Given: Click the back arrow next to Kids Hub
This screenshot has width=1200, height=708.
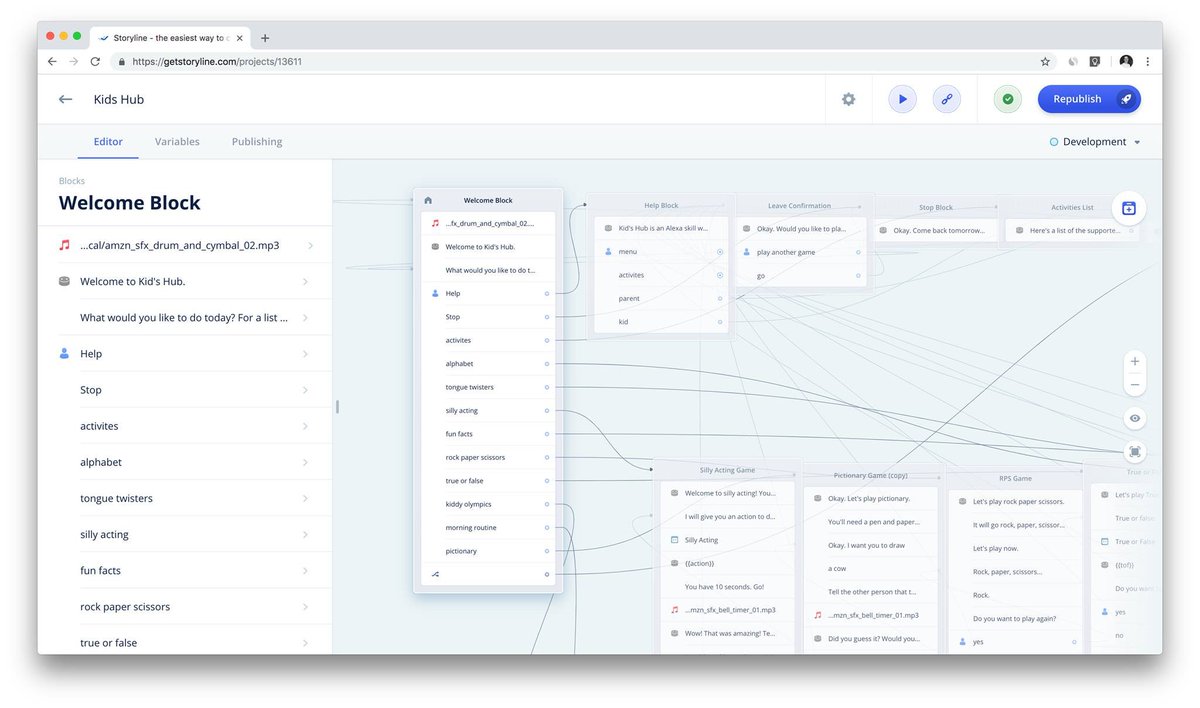Looking at the screenshot, I should [64, 98].
